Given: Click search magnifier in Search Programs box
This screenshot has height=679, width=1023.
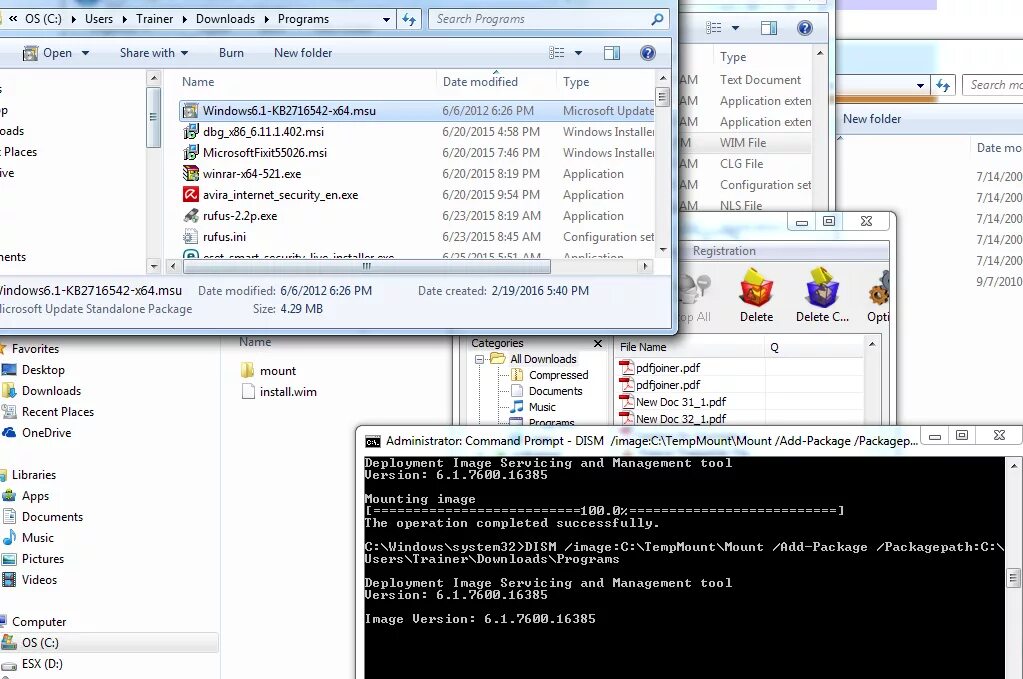Looking at the screenshot, I should 657,19.
